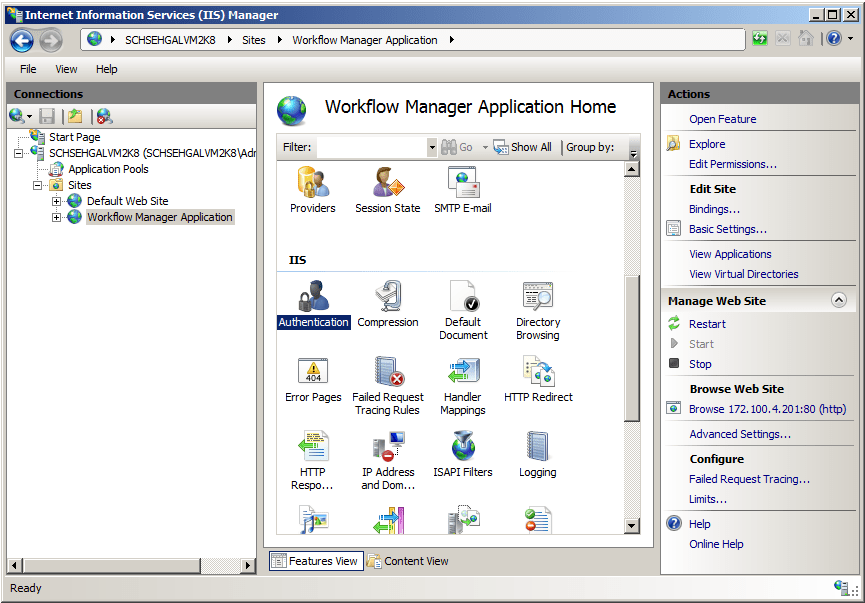The width and height of the screenshot is (865, 603).
Task: Click the Refresh icon in the address bar
Action: pos(760,38)
